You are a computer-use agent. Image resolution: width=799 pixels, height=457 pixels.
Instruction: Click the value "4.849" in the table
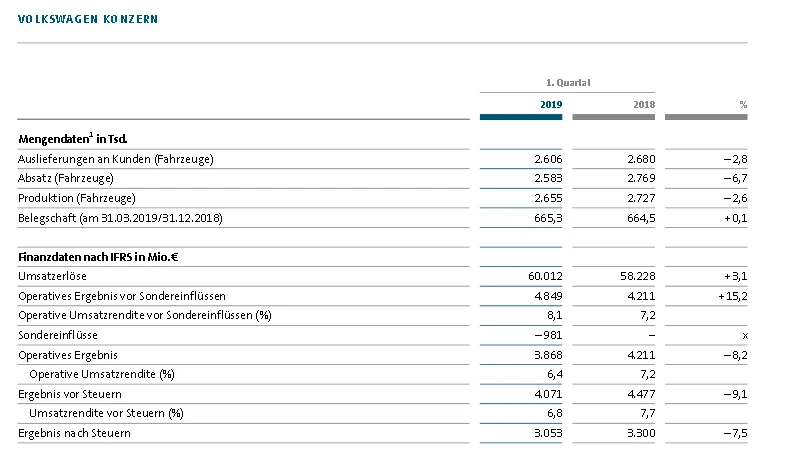pyautogui.click(x=548, y=296)
